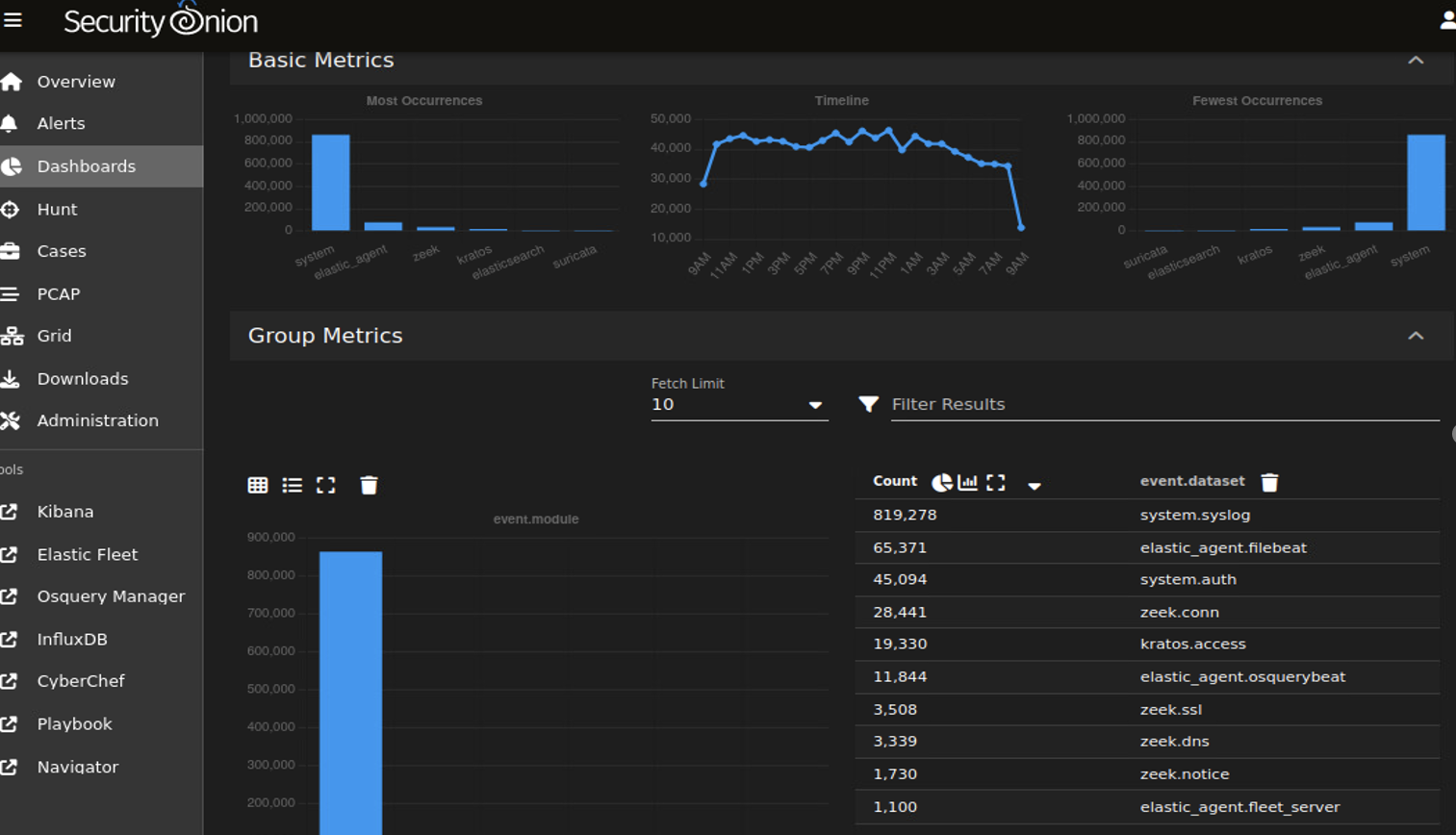The width and height of the screenshot is (1456, 835).
Task: Open the hamburger navigation menu
Action: [13, 20]
